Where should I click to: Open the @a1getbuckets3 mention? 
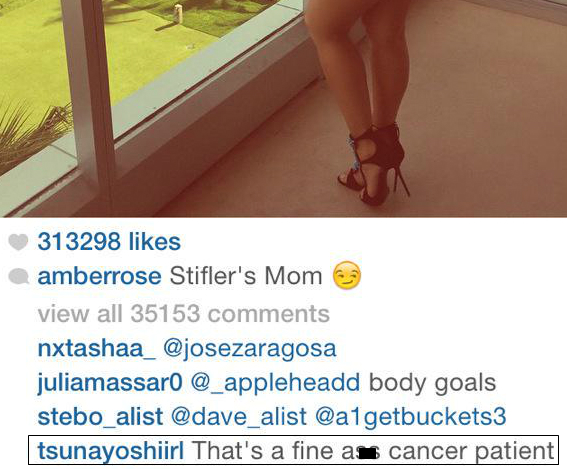410,418
